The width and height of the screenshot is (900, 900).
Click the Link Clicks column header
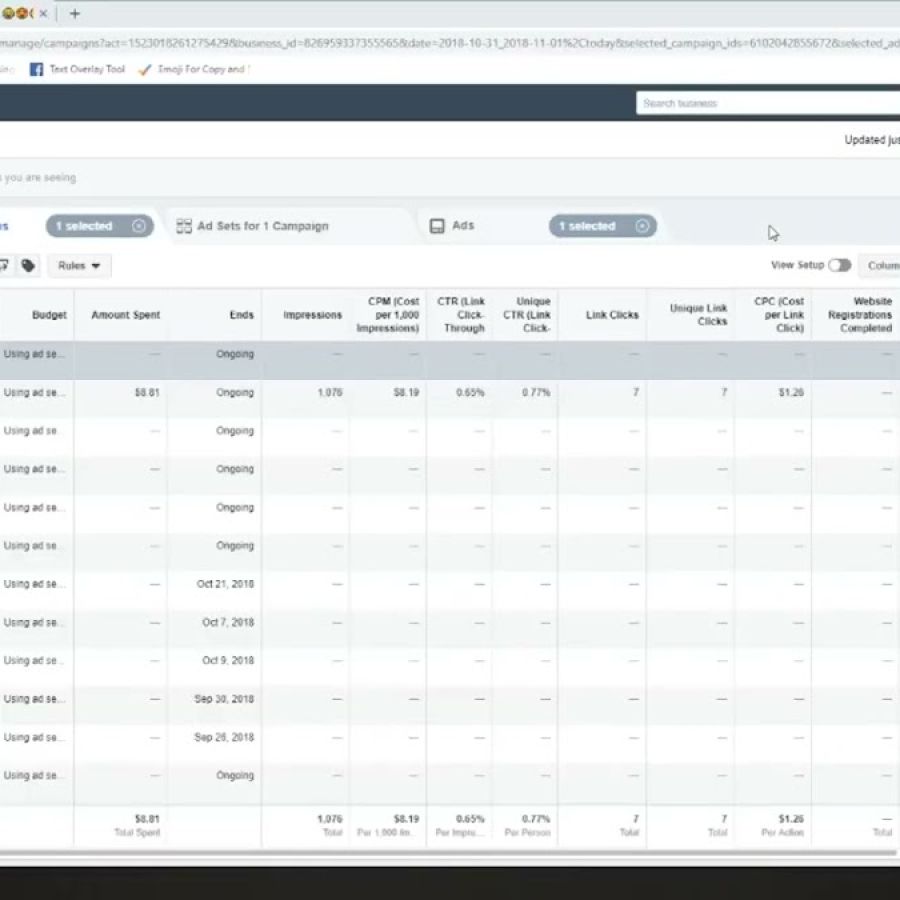pos(611,315)
